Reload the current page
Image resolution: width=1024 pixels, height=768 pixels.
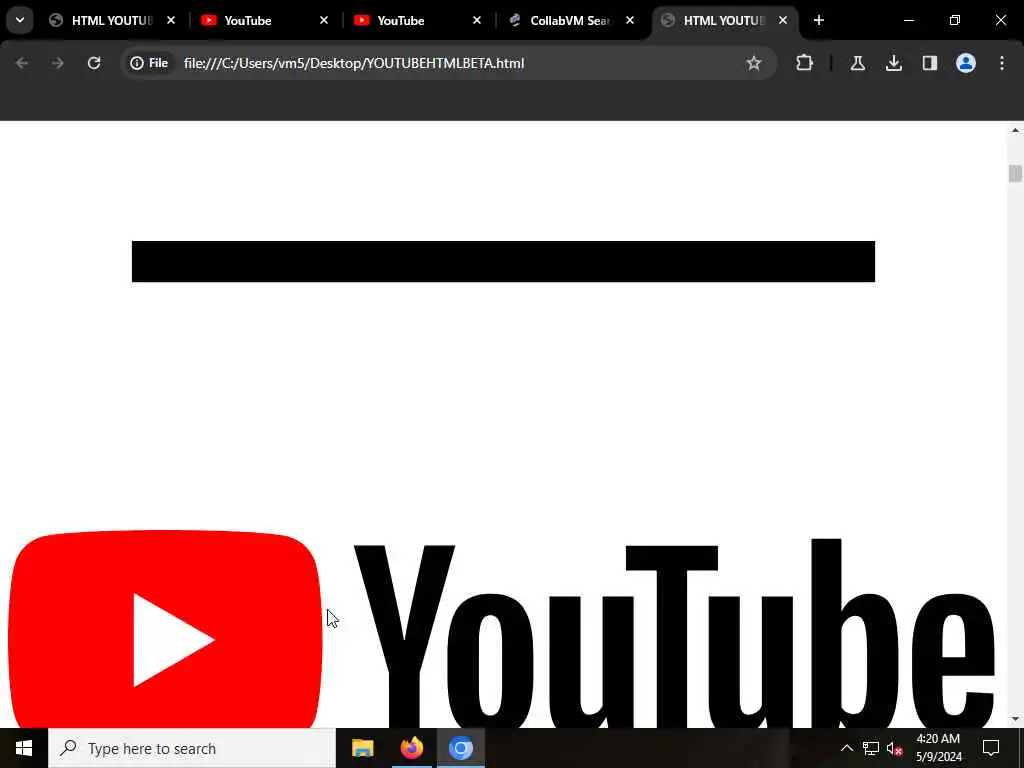coord(94,63)
